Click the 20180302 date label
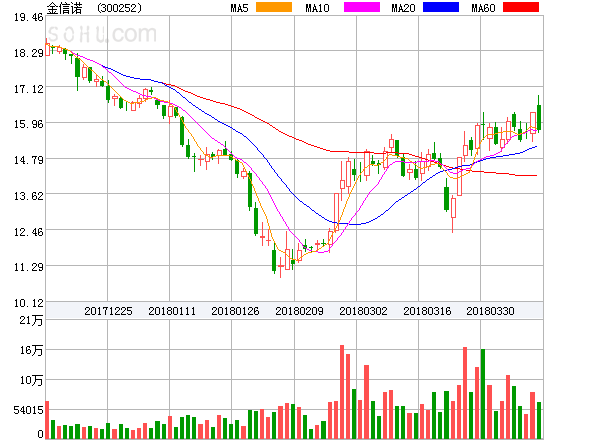Image resolution: width=600 pixels, height=440 pixels. (x=363, y=311)
